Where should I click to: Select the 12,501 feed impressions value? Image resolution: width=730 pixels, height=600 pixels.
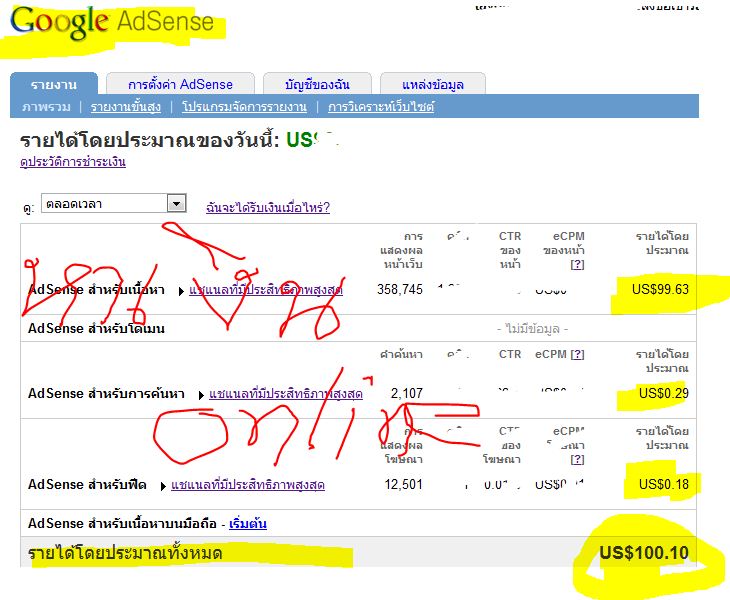tap(404, 485)
